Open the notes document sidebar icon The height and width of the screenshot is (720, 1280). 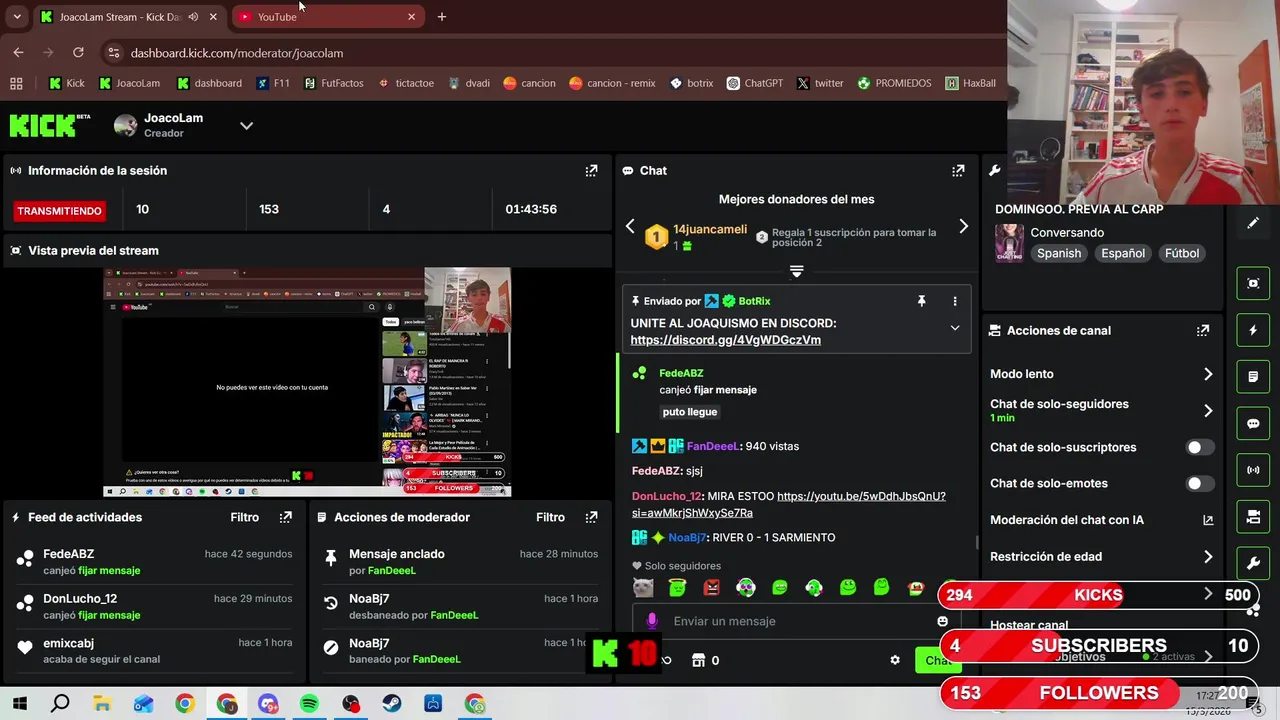[1253, 377]
